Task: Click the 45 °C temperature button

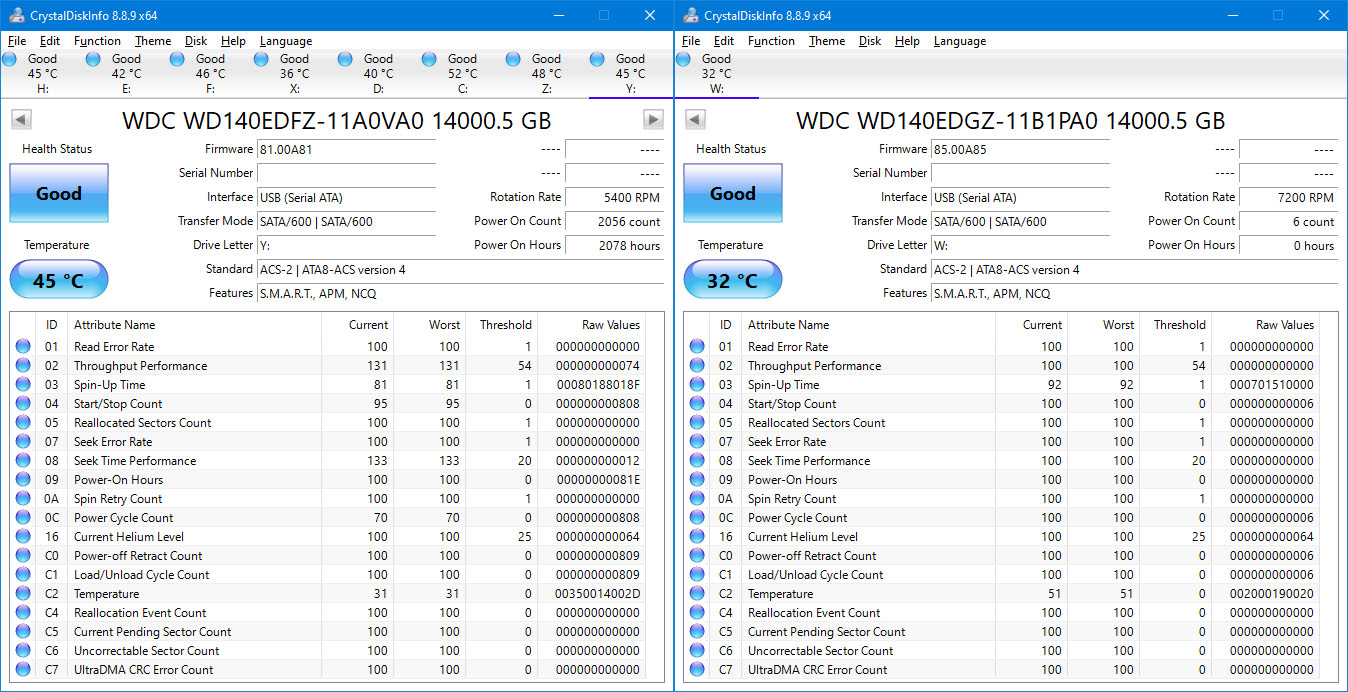Action: click(x=59, y=281)
